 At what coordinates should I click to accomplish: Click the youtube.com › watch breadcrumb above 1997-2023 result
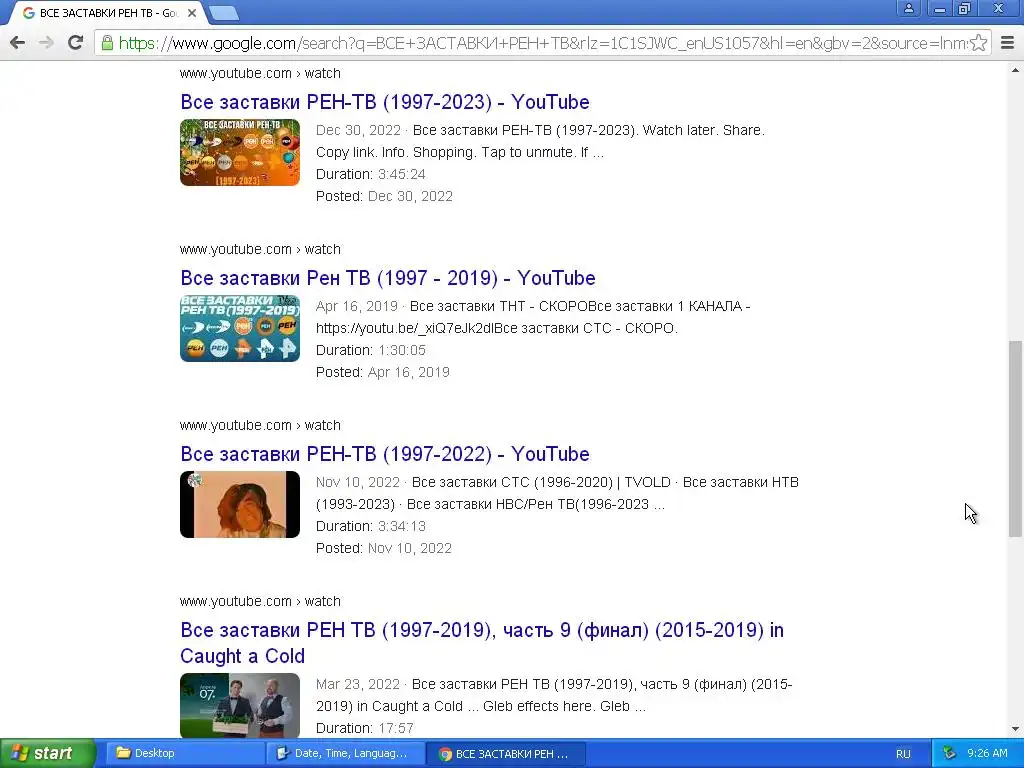click(x=260, y=73)
